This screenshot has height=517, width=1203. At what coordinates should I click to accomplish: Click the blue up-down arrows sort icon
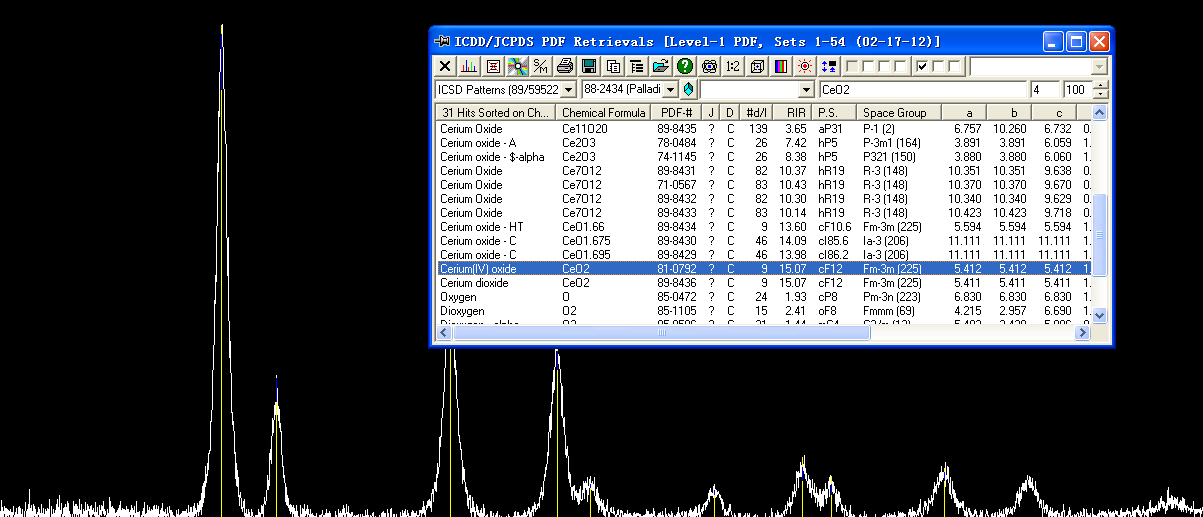tap(829, 66)
